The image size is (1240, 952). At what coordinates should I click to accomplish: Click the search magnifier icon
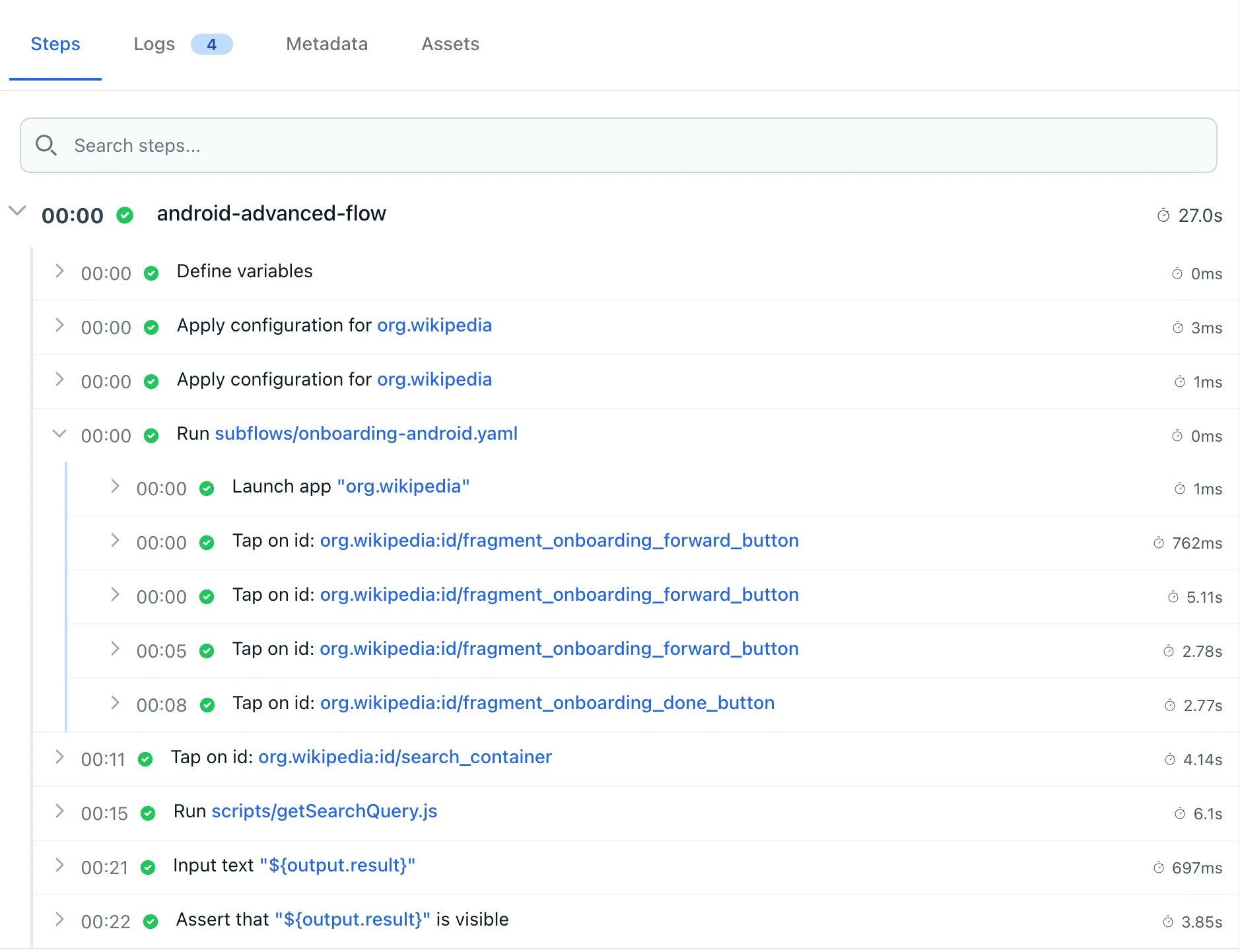pos(46,145)
